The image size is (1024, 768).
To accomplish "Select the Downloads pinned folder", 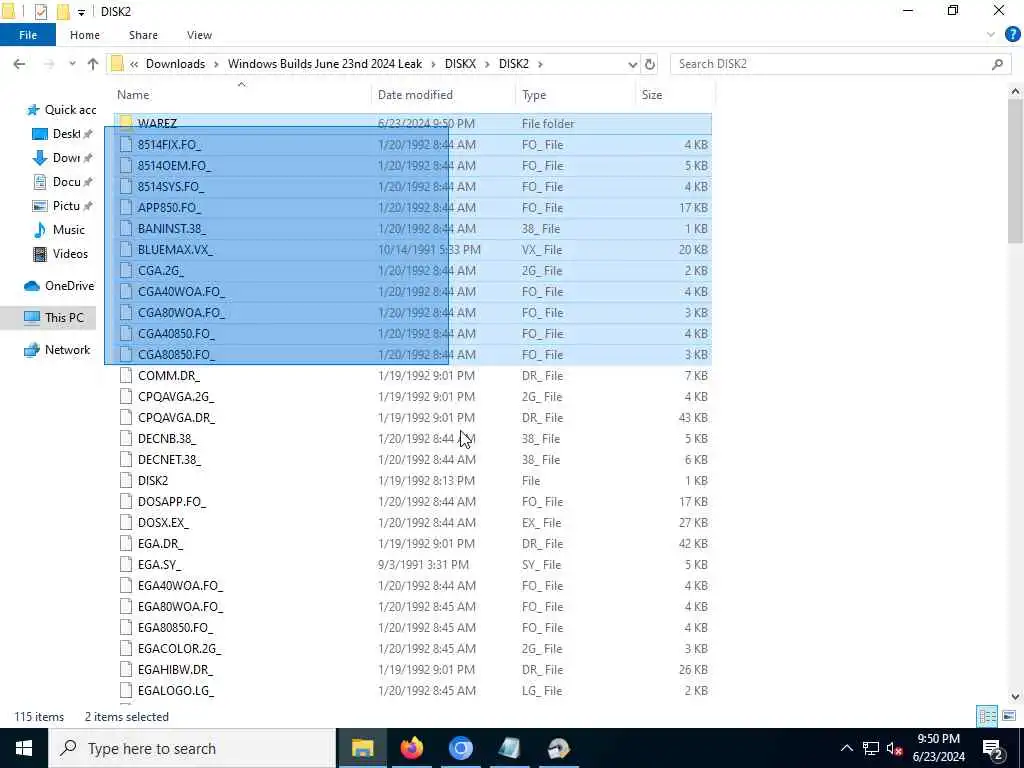I will [63, 157].
